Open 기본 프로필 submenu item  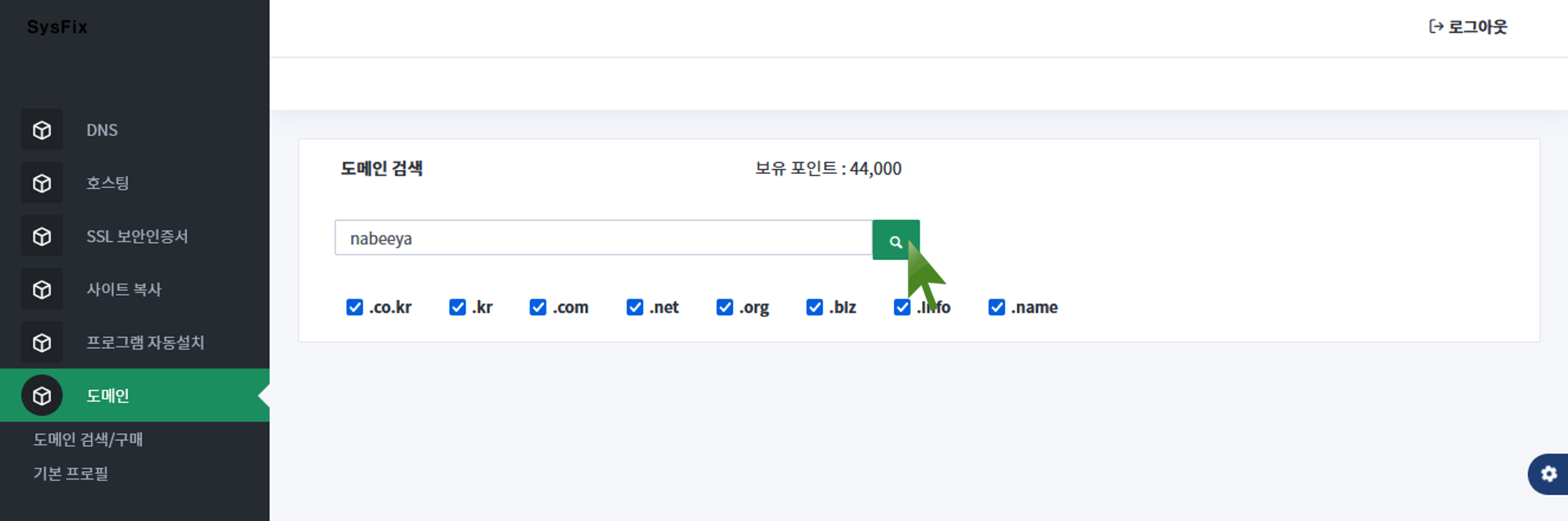click(x=71, y=474)
